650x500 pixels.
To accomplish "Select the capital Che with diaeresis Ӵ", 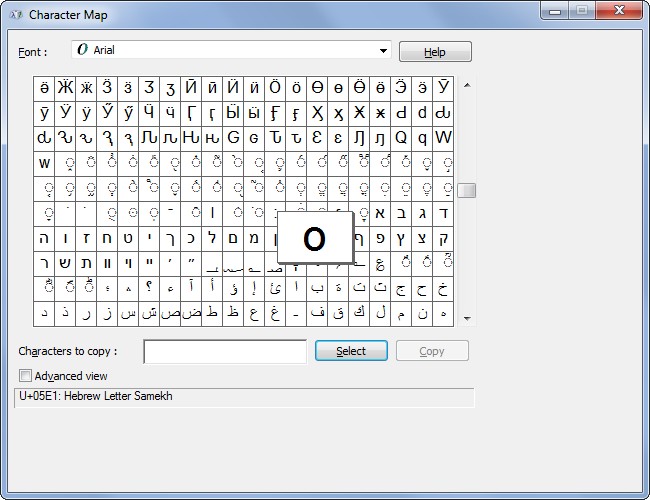I will pos(149,113).
